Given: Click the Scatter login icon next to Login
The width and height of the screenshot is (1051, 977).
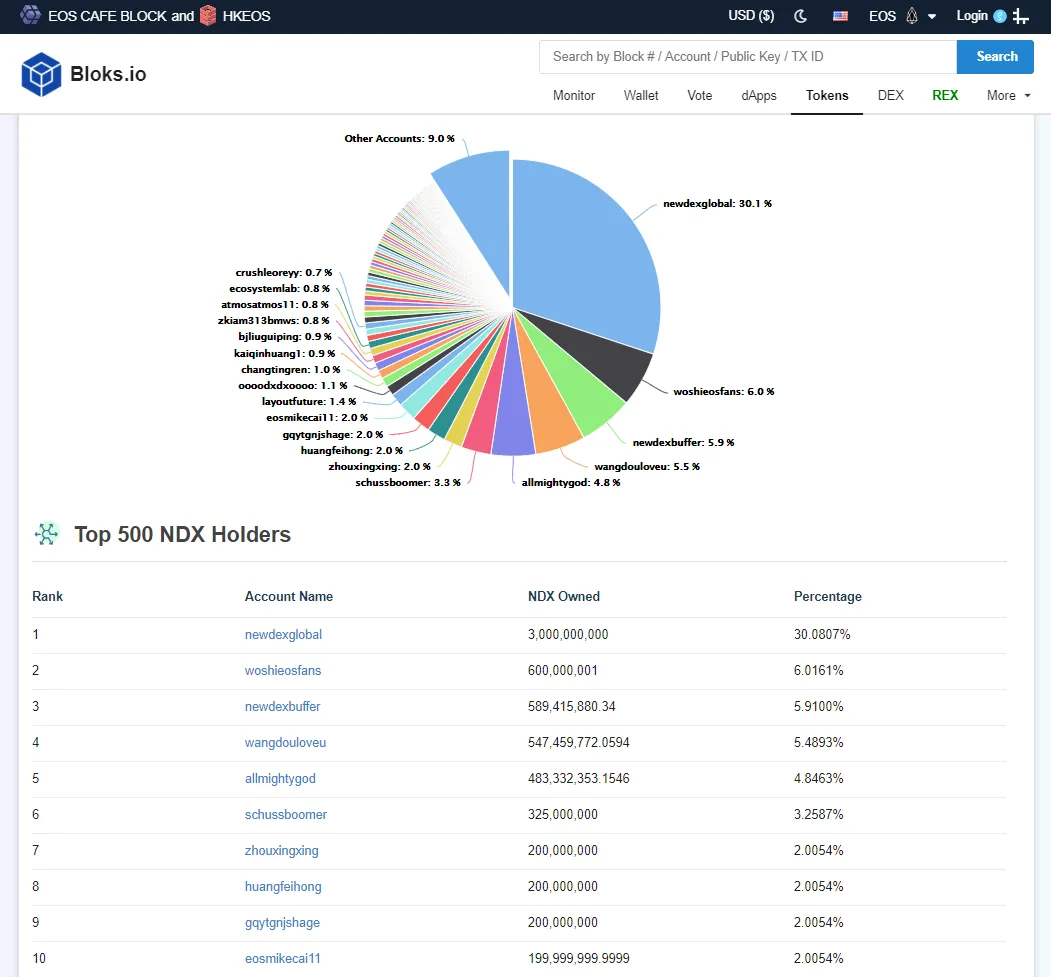Looking at the screenshot, I should pos(999,16).
